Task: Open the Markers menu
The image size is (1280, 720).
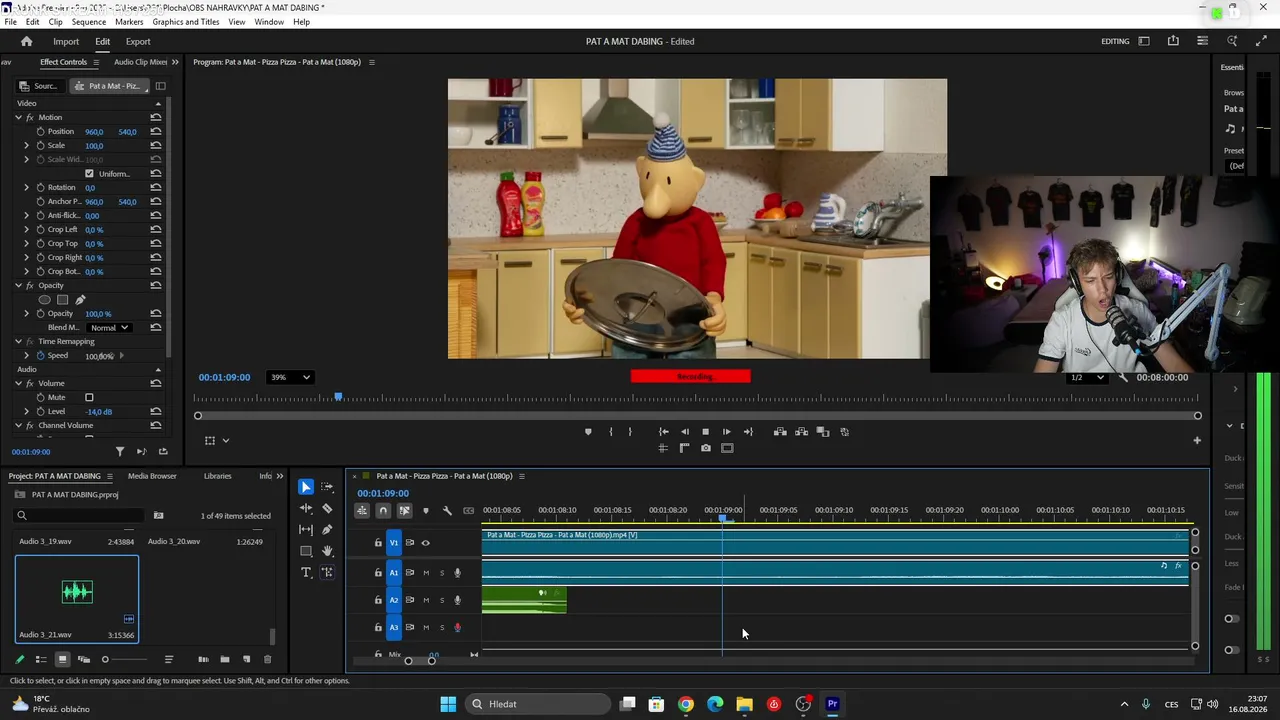Action: click(129, 22)
